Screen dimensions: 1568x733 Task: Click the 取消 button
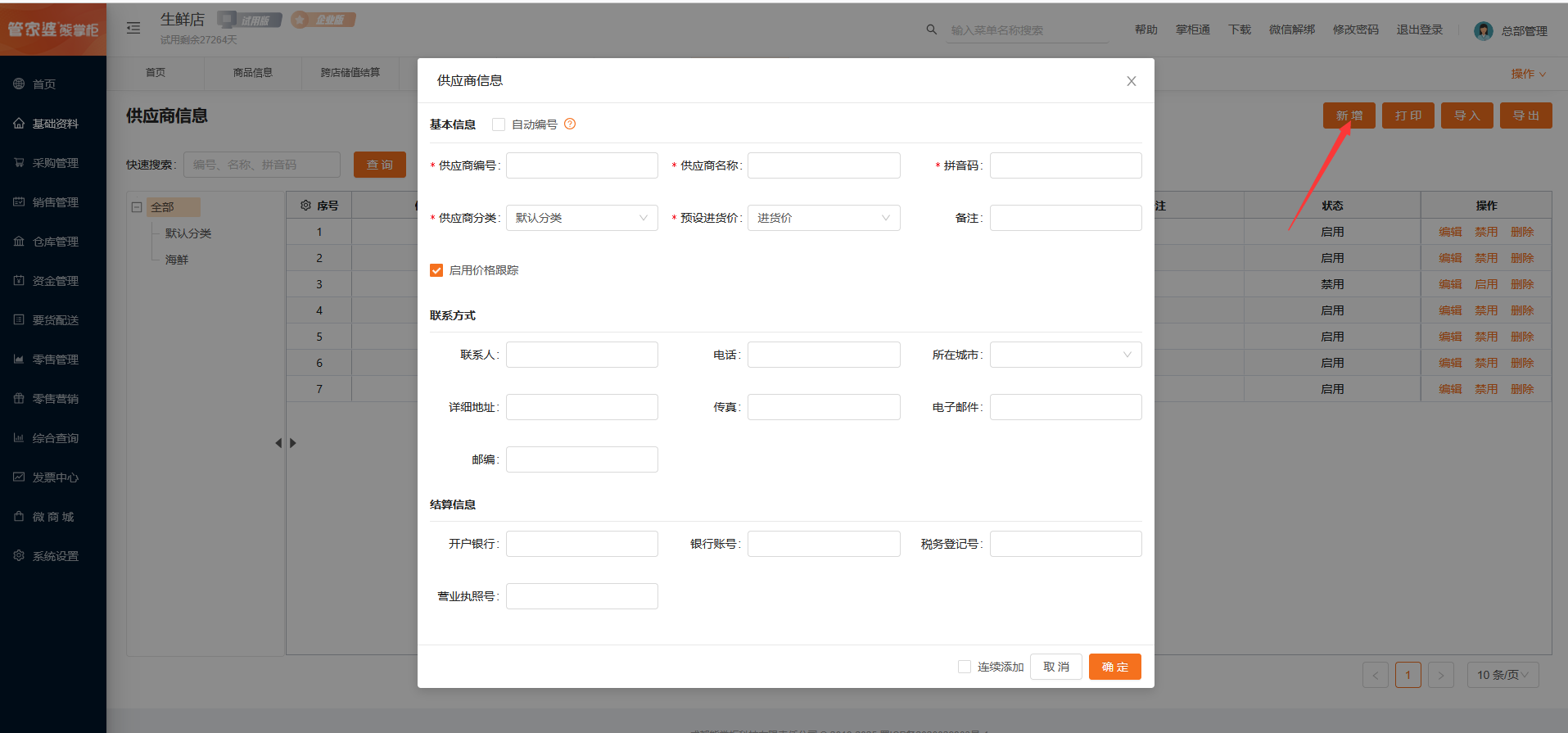tap(1055, 667)
